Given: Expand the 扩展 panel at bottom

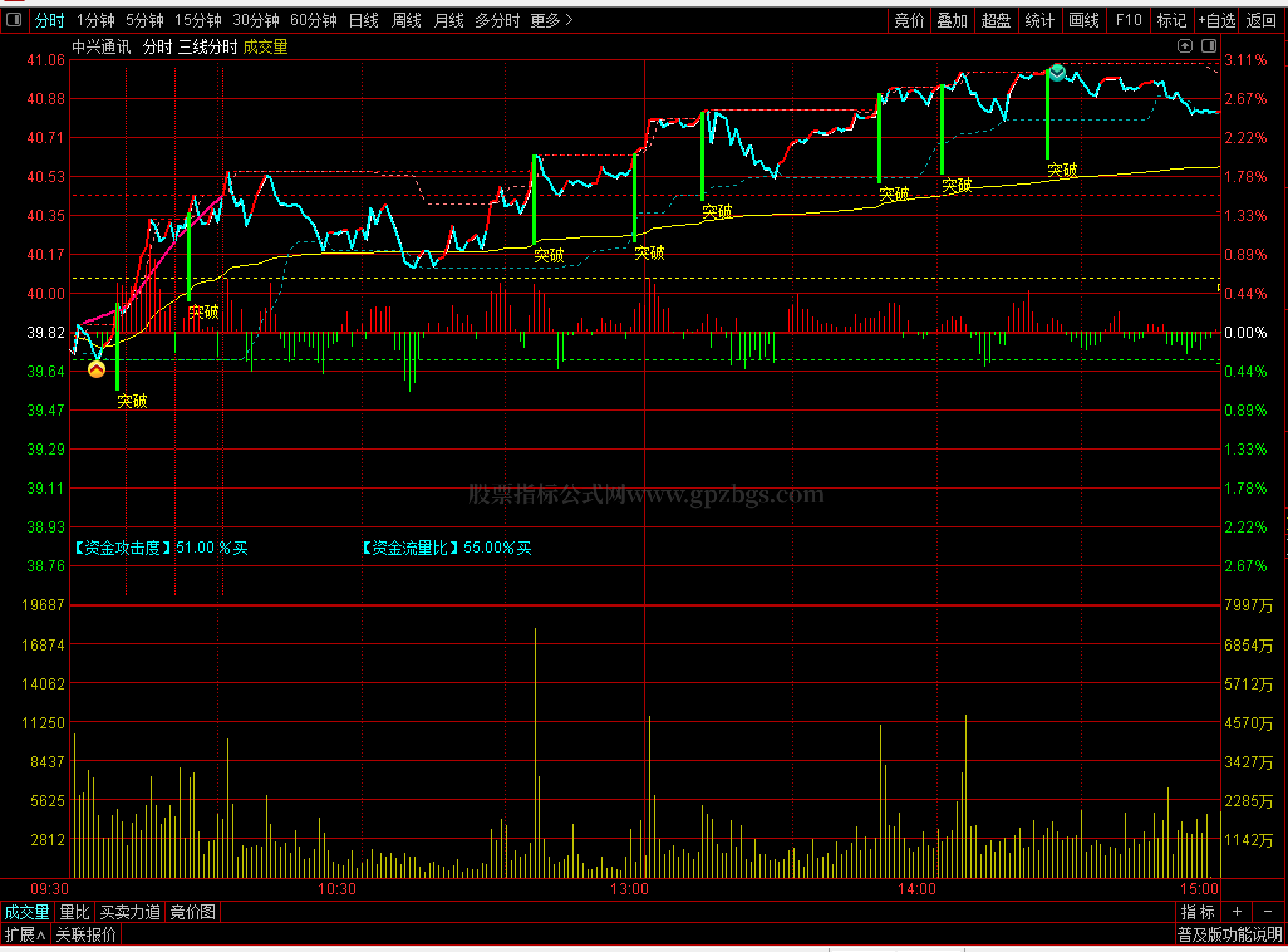Looking at the screenshot, I should point(25,934).
